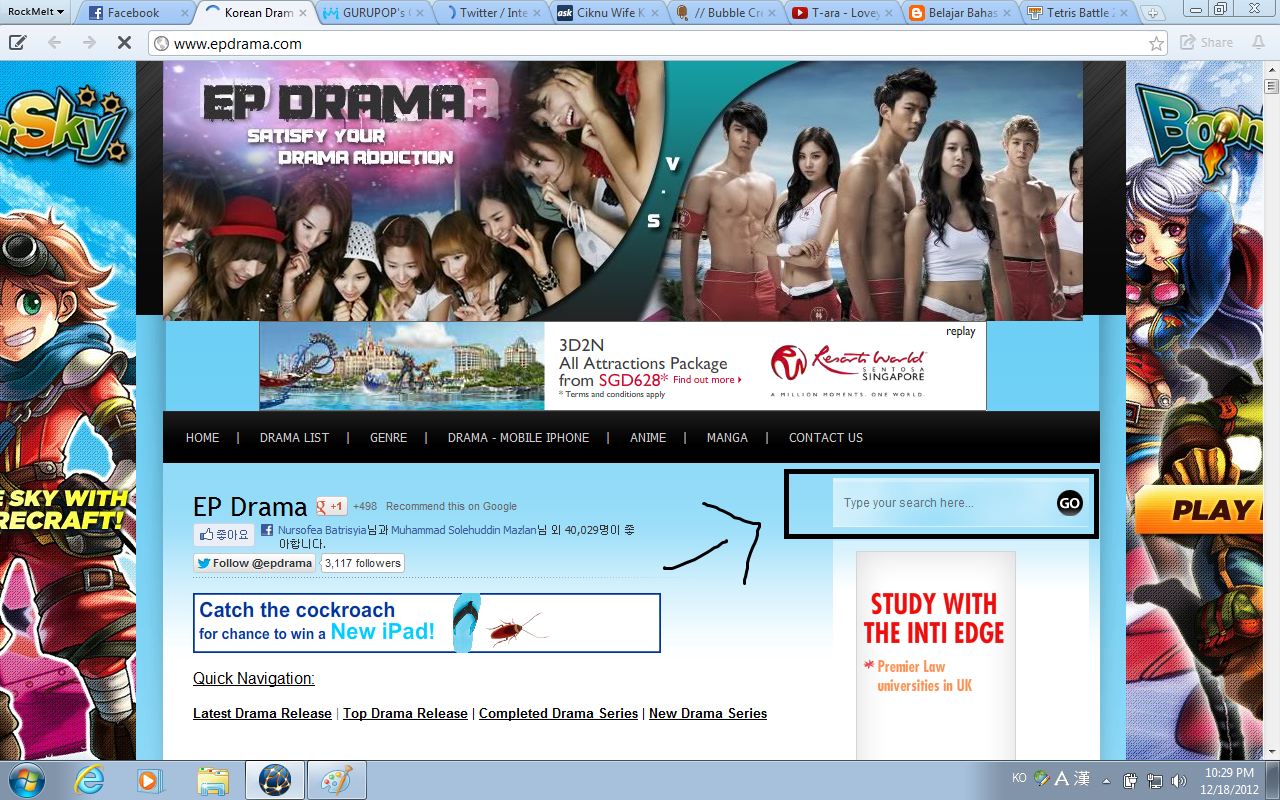Go forward to next page
1280x800 pixels.
[89, 43]
